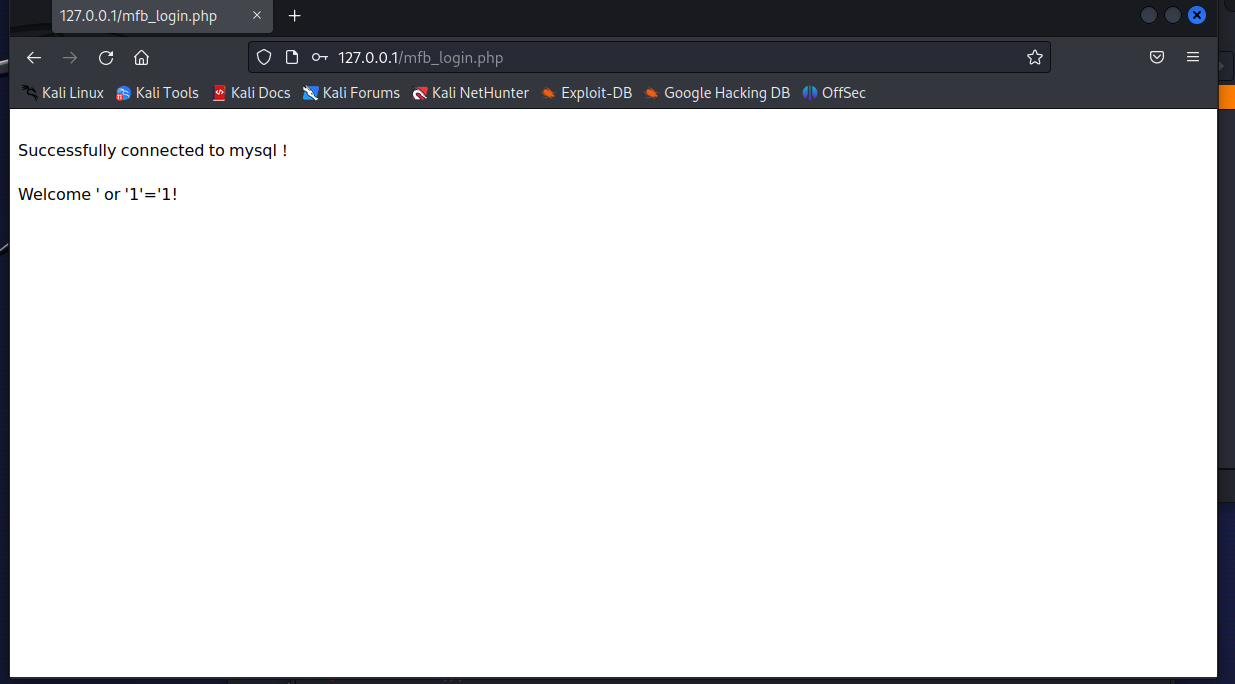The height and width of the screenshot is (684, 1235).
Task: Click the saved password key icon
Action: 320,57
